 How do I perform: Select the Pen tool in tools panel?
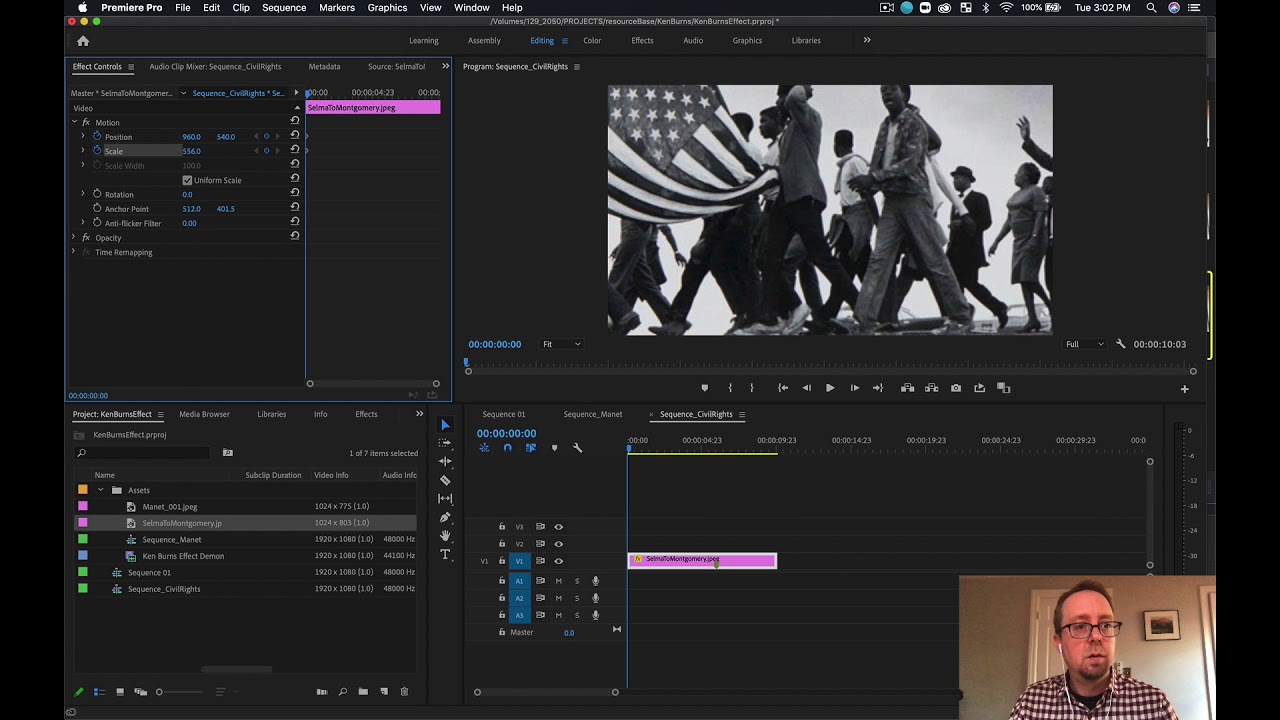point(445,517)
